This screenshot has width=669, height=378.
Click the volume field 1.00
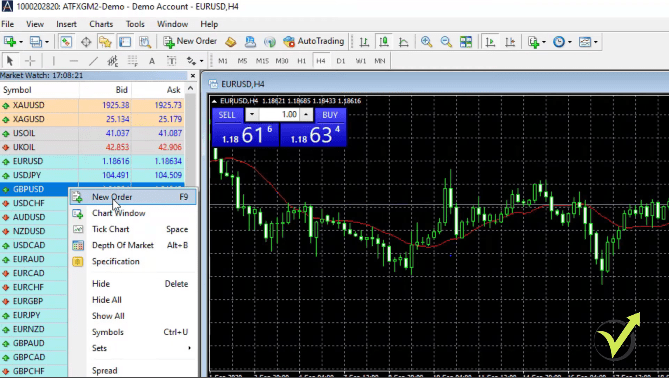(279, 115)
